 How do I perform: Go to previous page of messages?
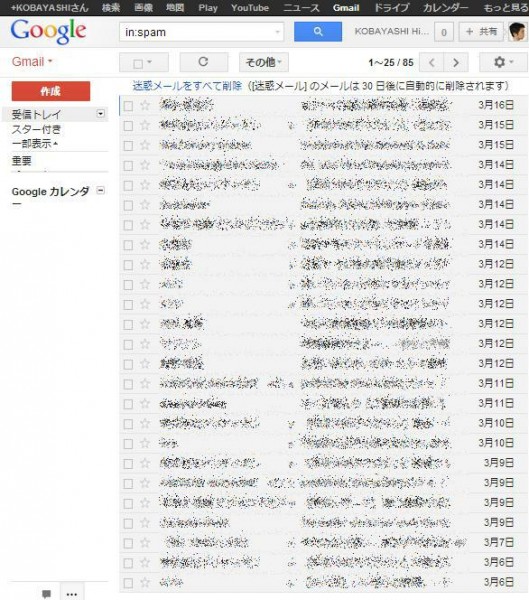click(432, 62)
